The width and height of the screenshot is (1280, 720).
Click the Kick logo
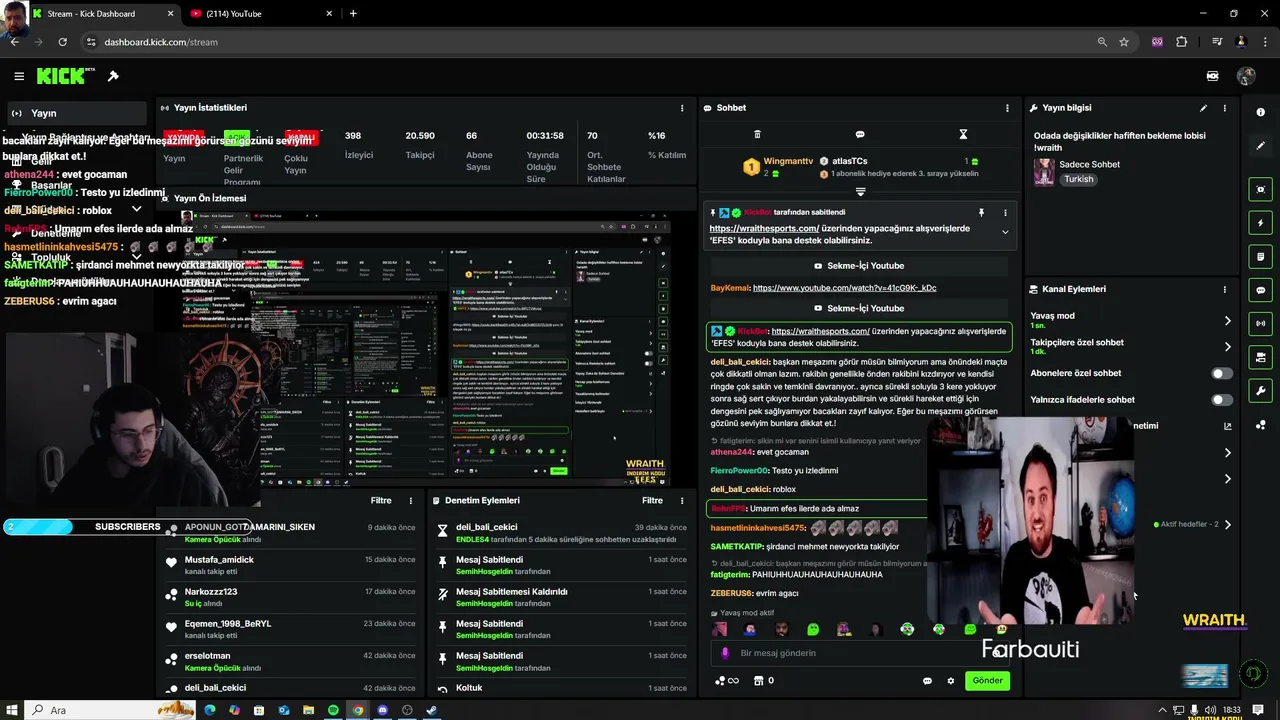(65, 76)
